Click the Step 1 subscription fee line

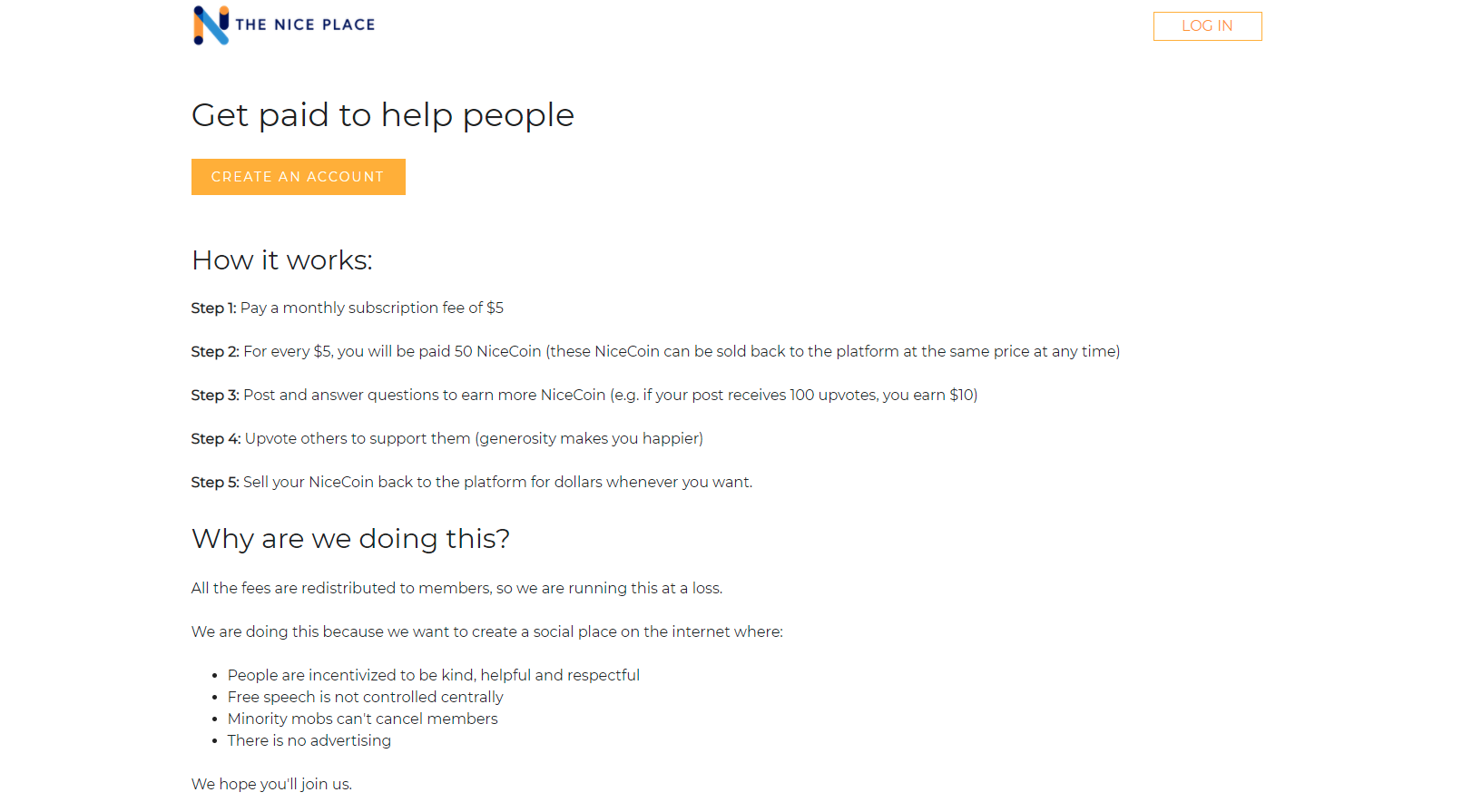347,308
